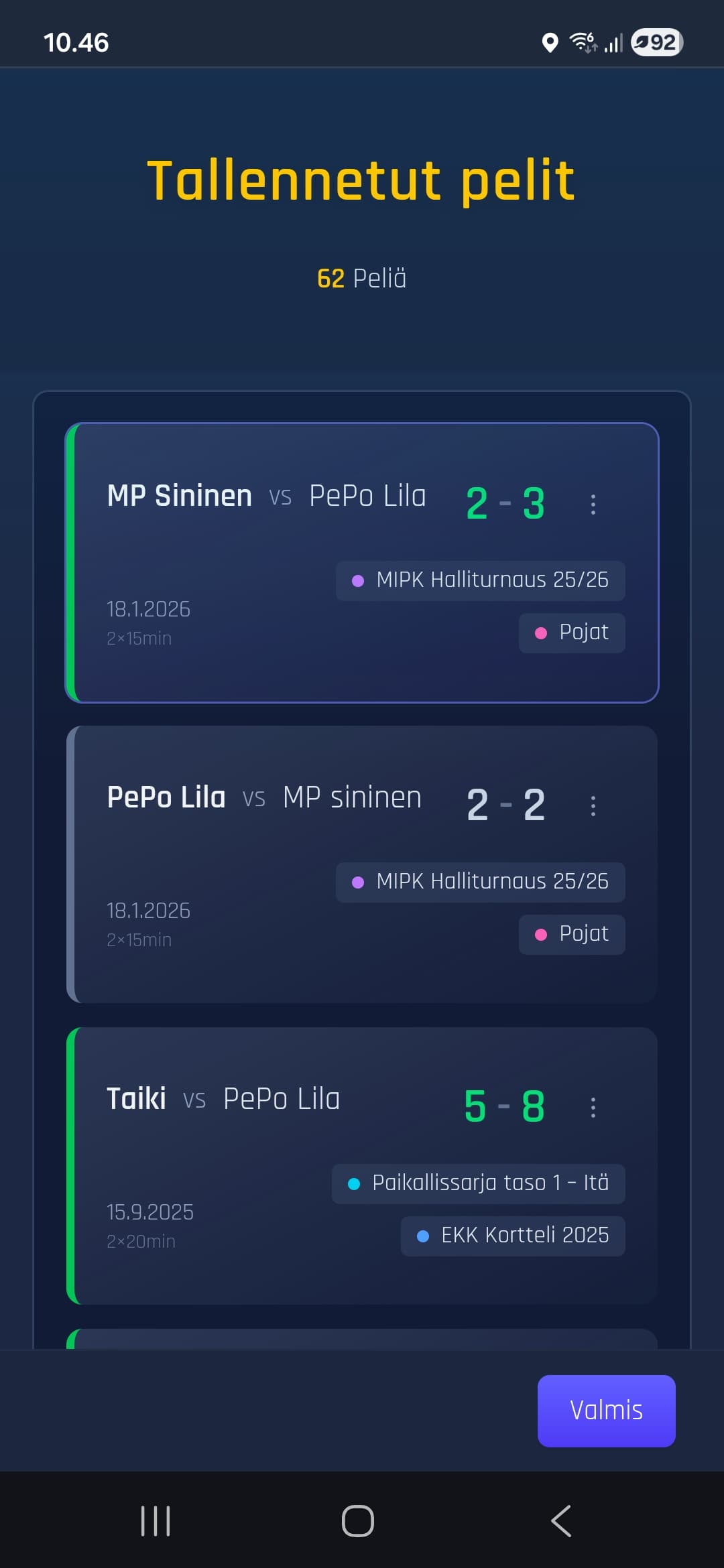Expand the MIPK Halliturnaus 25/26 chip on the second card

point(480,882)
